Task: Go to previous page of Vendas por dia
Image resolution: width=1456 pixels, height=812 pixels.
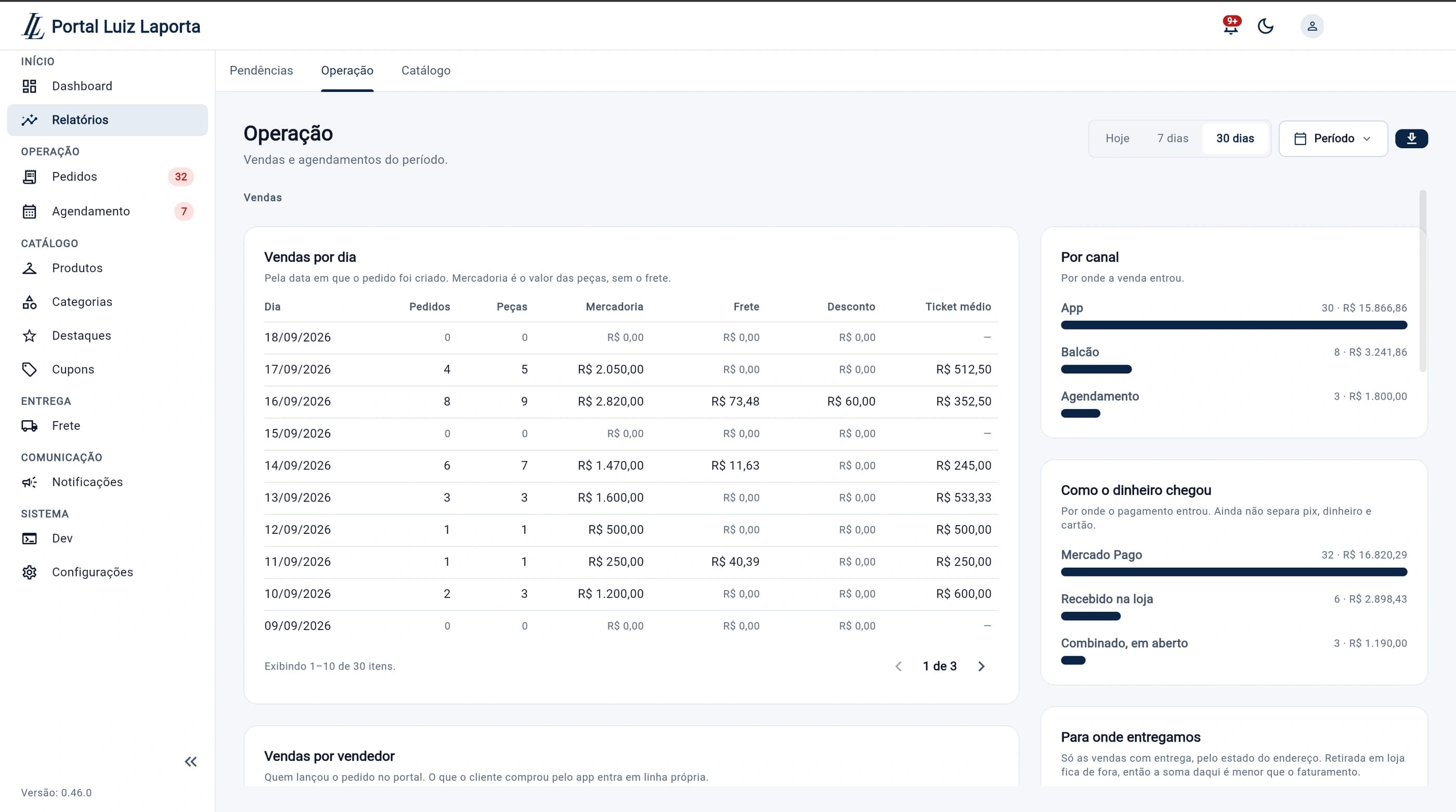Action: point(898,666)
